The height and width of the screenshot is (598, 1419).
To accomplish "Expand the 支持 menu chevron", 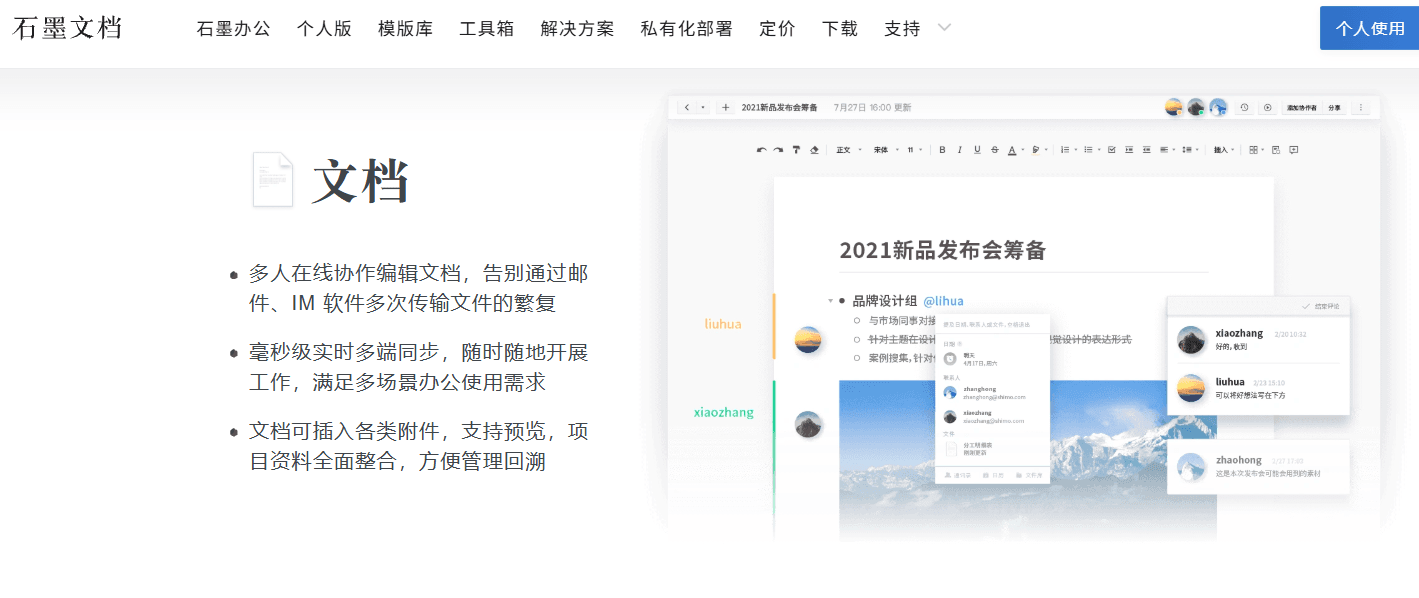I will 944,28.
